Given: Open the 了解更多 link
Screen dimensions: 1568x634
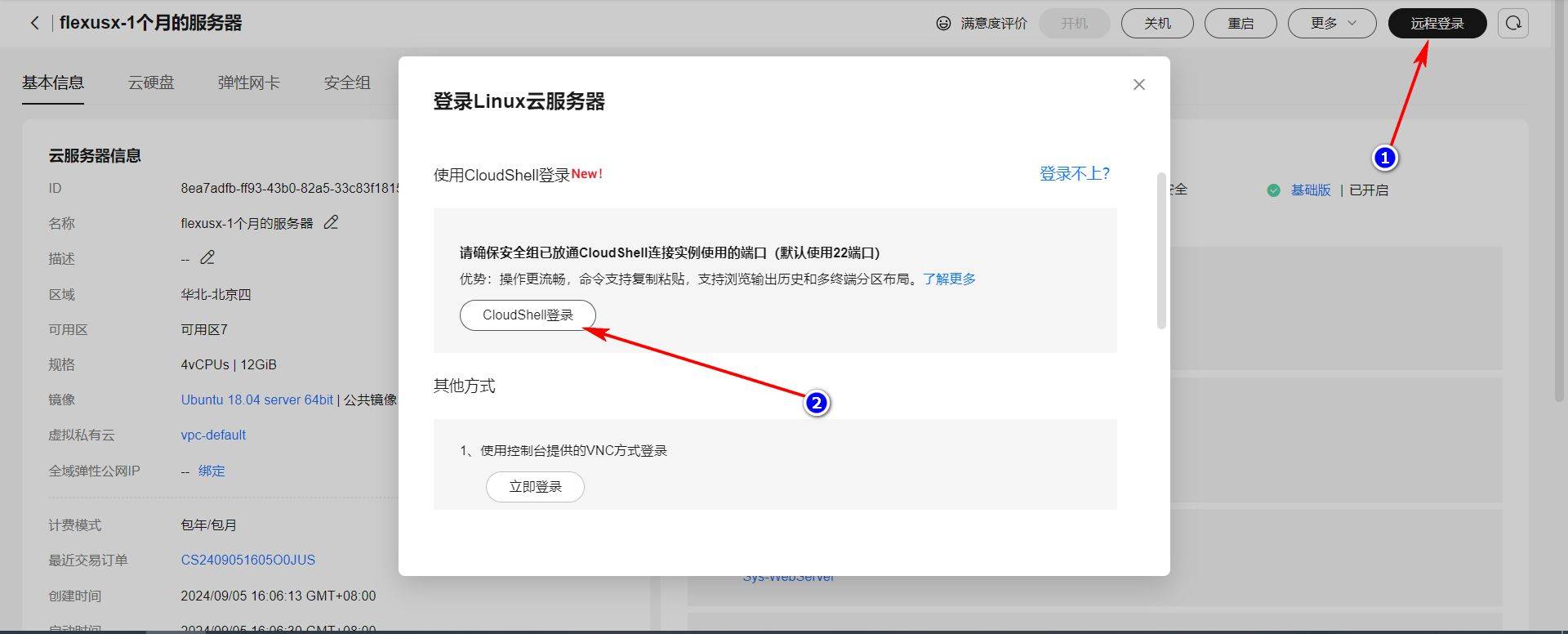Looking at the screenshot, I should pos(949,279).
